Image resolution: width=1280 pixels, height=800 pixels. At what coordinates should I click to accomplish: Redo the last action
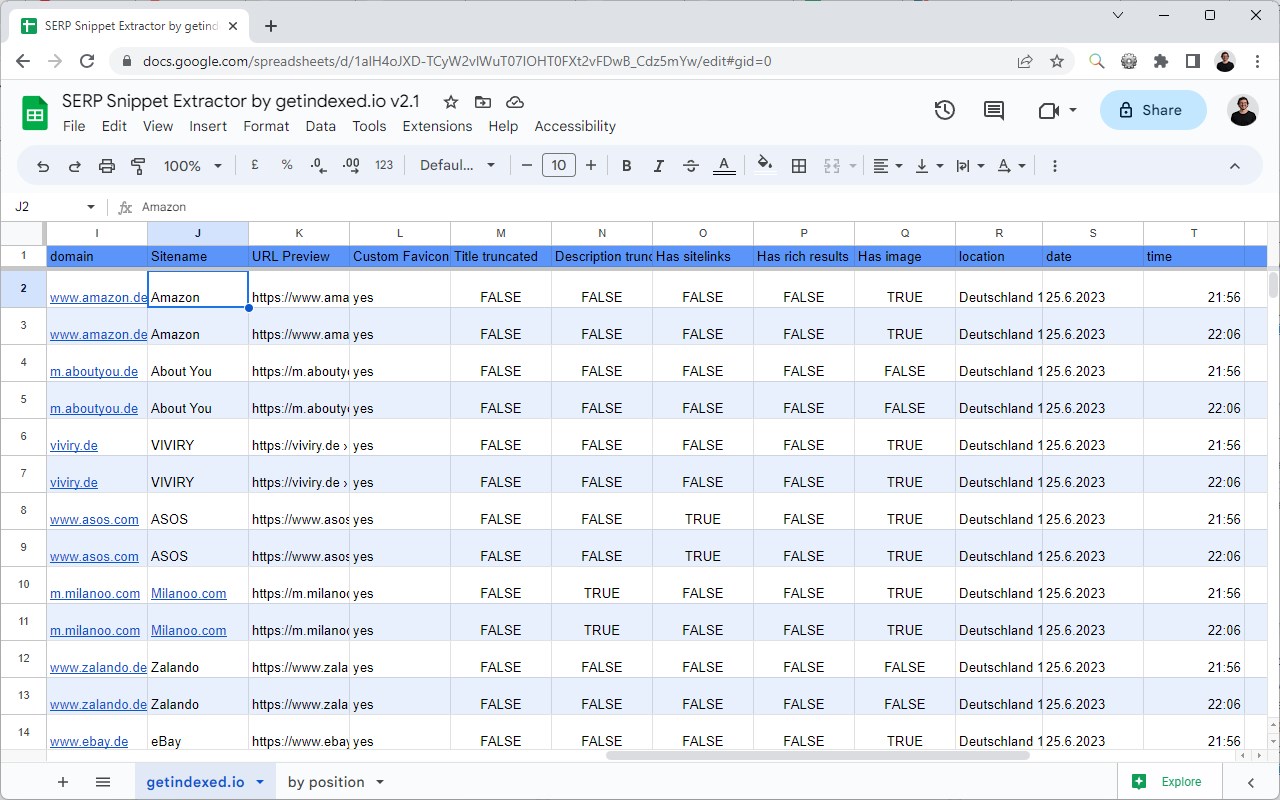click(75, 166)
